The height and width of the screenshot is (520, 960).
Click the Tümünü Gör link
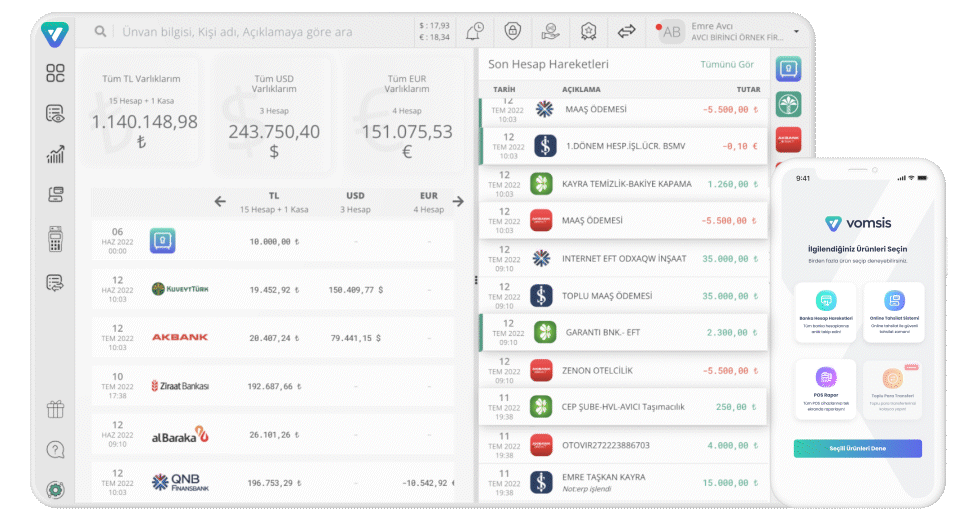[727, 64]
